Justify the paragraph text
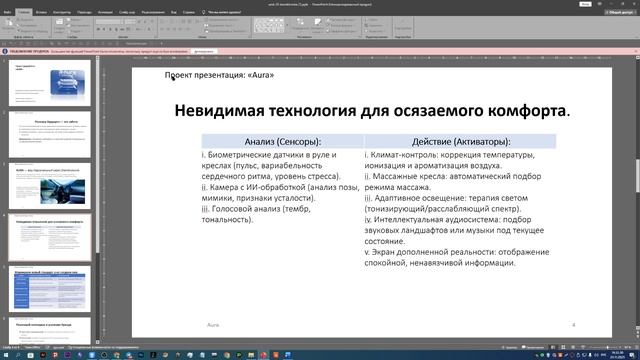Screen dimensions: 640x360 181,29
